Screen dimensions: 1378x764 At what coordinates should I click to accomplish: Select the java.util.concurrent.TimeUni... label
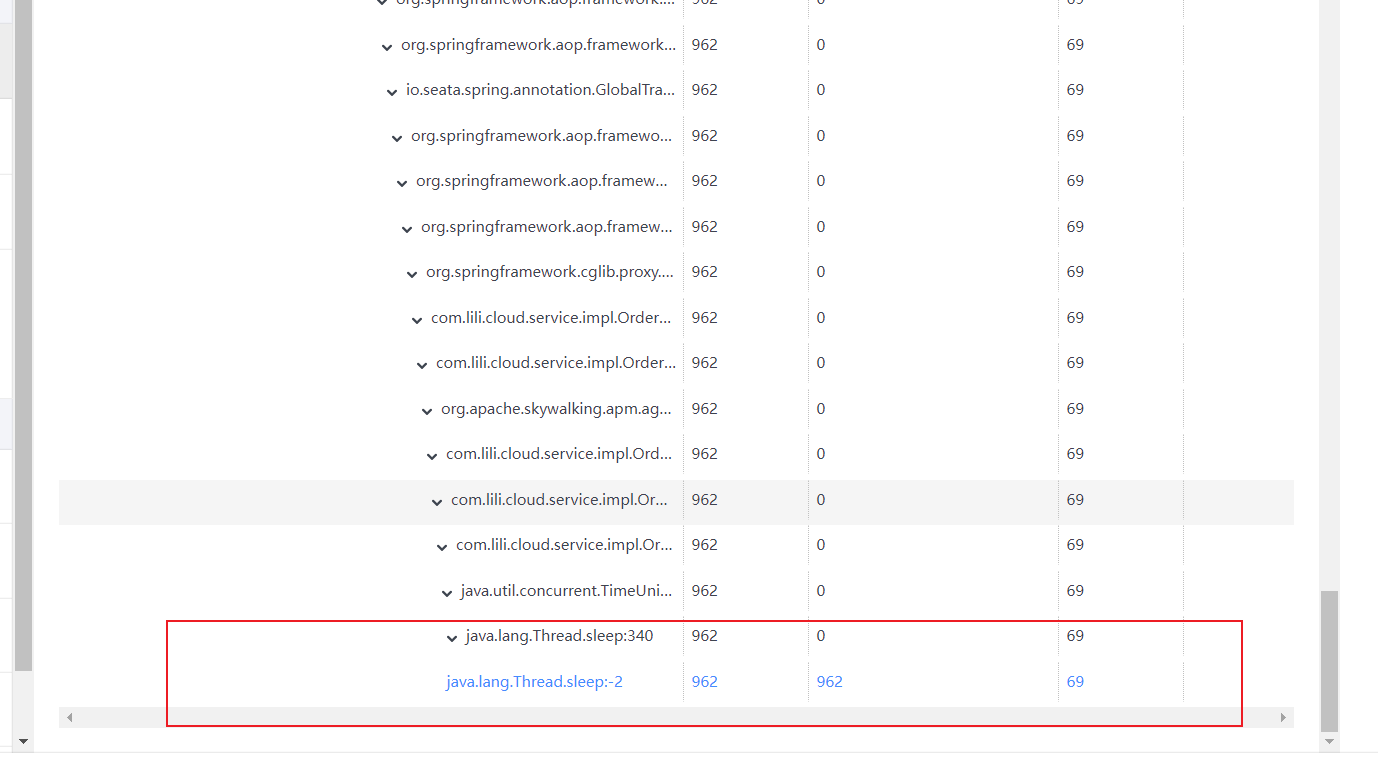[x=566, y=591]
